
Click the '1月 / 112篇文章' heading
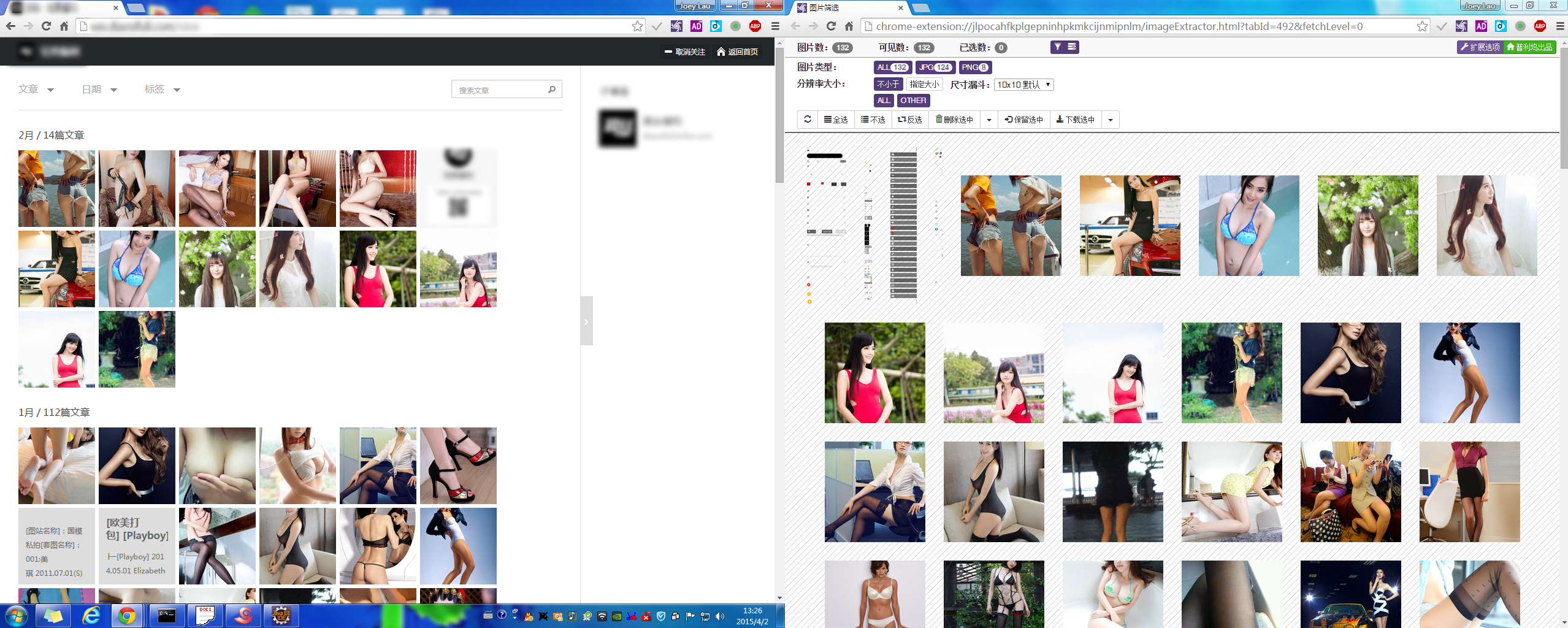[54, 412]
